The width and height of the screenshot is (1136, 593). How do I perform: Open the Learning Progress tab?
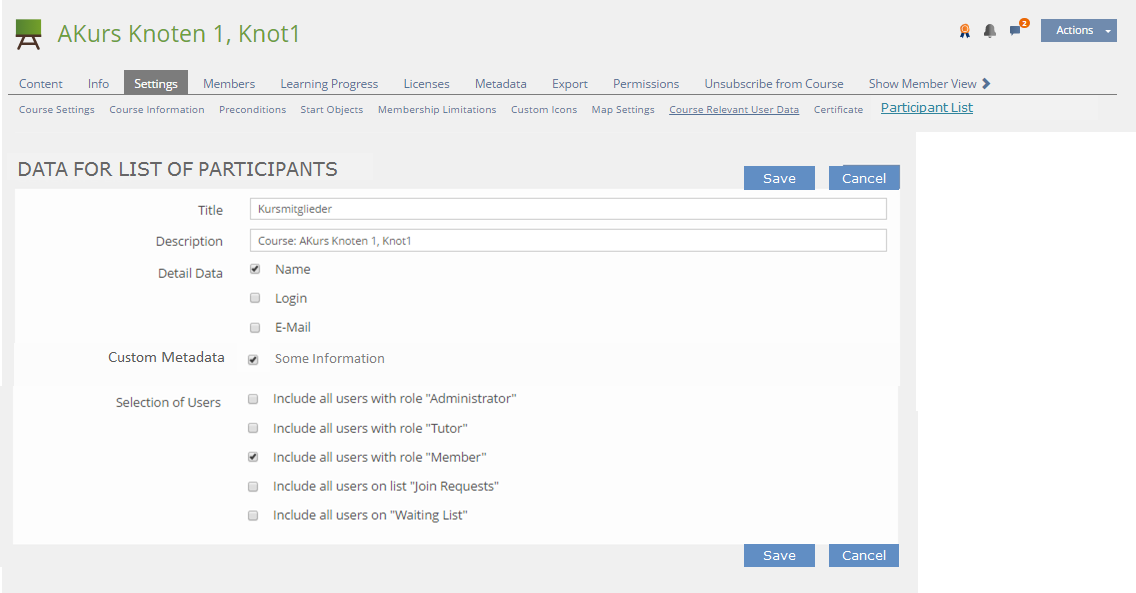tap(329, 84)
